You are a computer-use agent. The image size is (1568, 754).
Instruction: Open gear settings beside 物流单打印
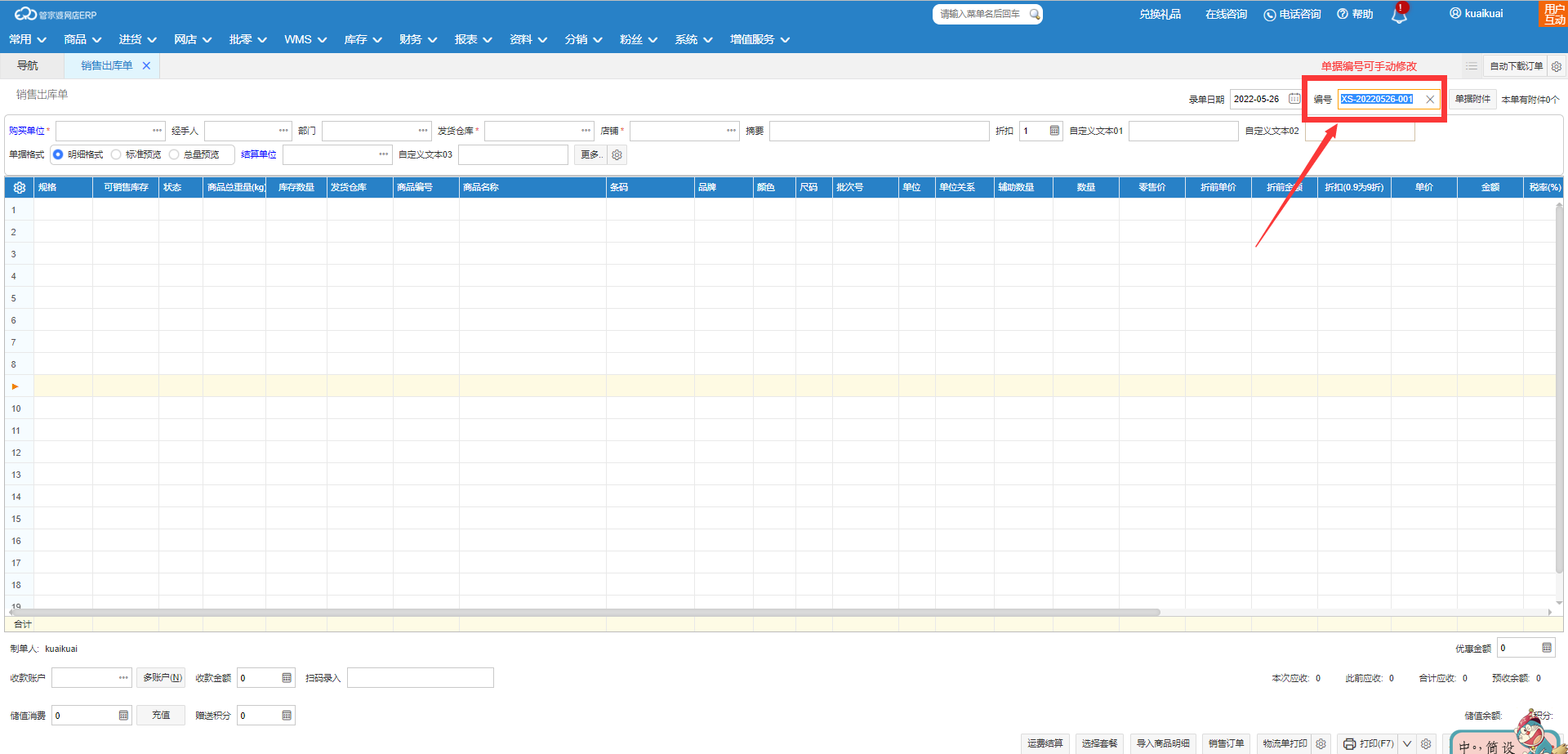[1321, 743]
